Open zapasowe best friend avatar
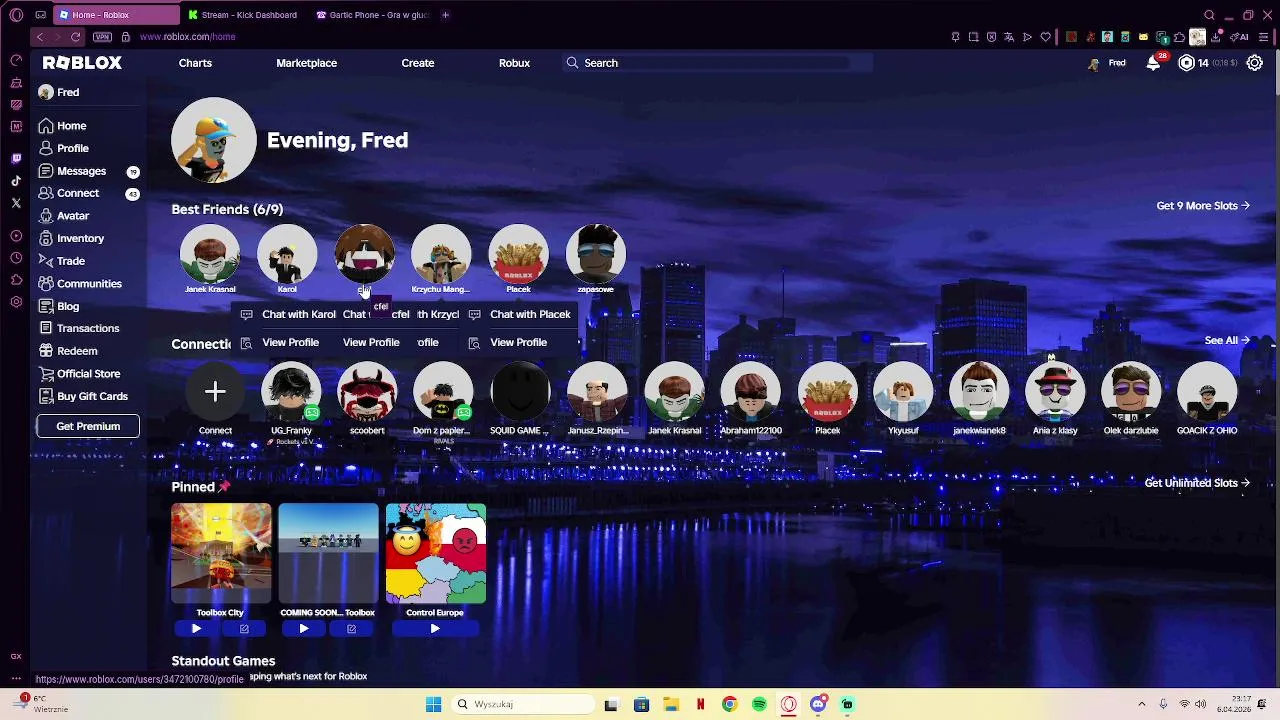 click(x=596, y=253)
